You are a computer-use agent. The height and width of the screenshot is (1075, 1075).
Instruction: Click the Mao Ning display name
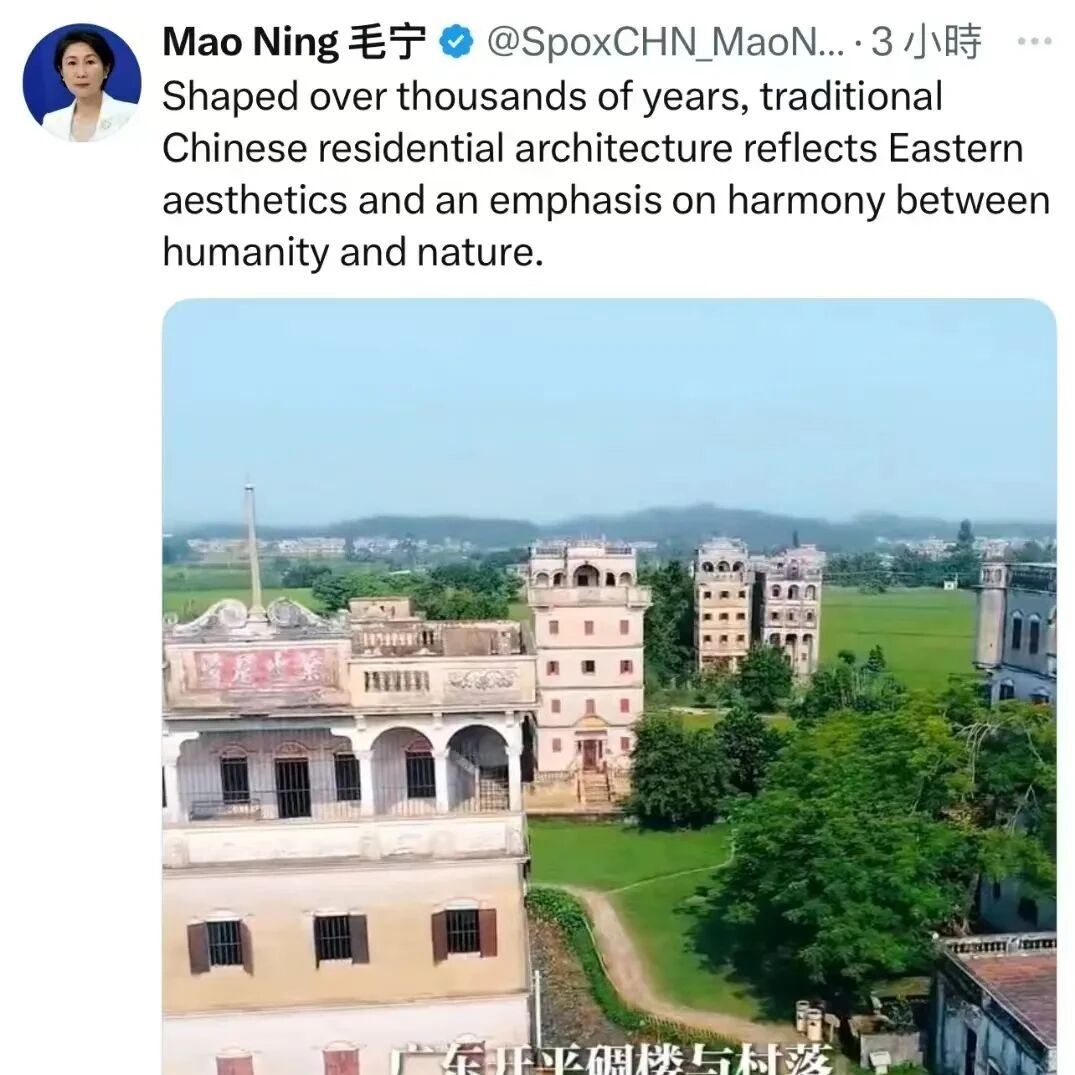pos(250,43)
